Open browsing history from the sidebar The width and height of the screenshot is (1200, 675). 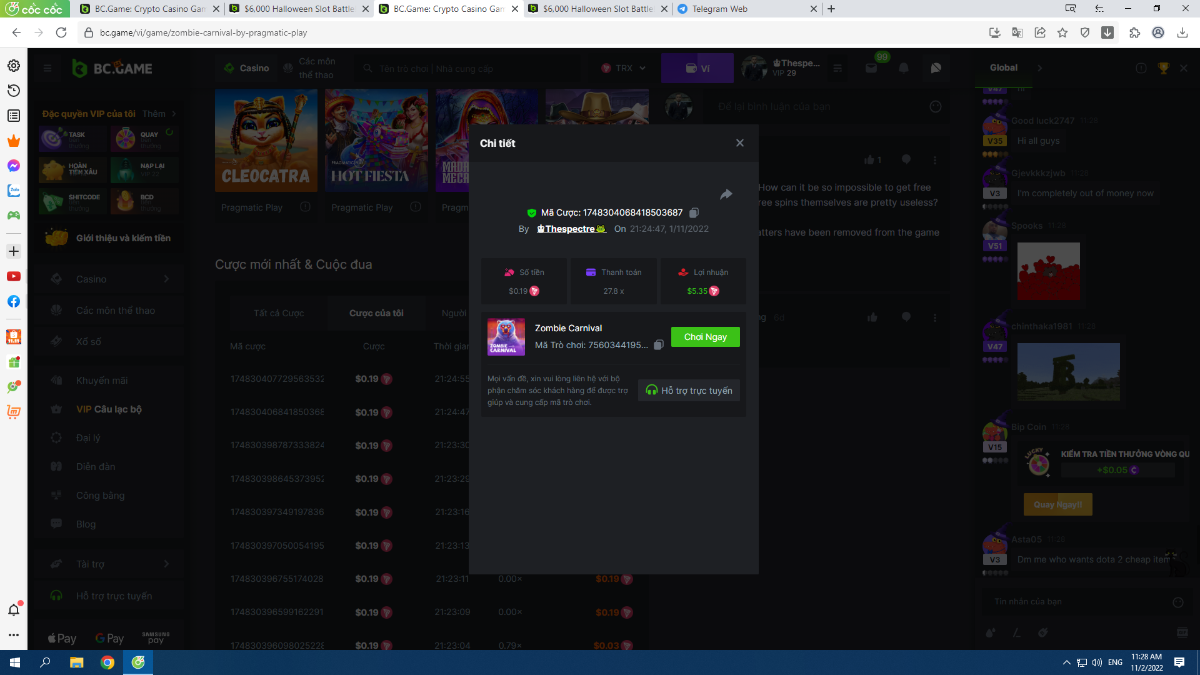point(14,91)
